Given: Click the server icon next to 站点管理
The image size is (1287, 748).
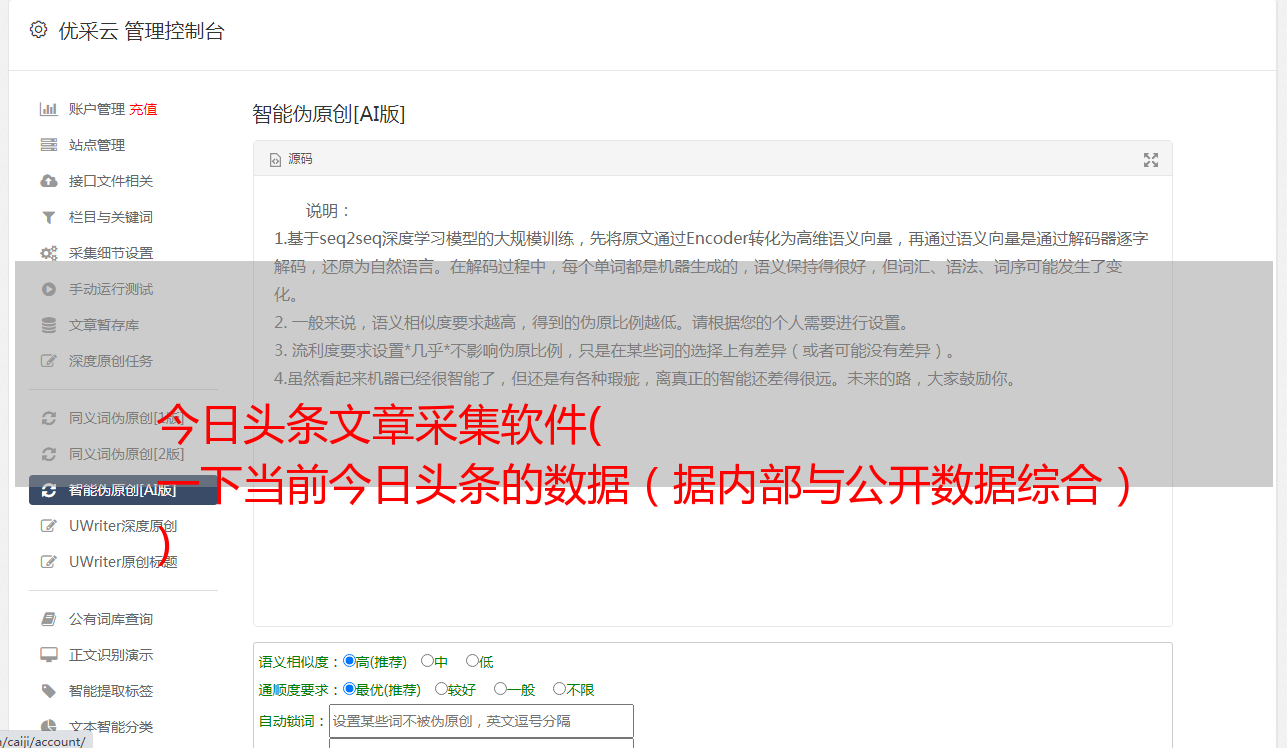Looking at the screenshot, I should pos(48,145).
